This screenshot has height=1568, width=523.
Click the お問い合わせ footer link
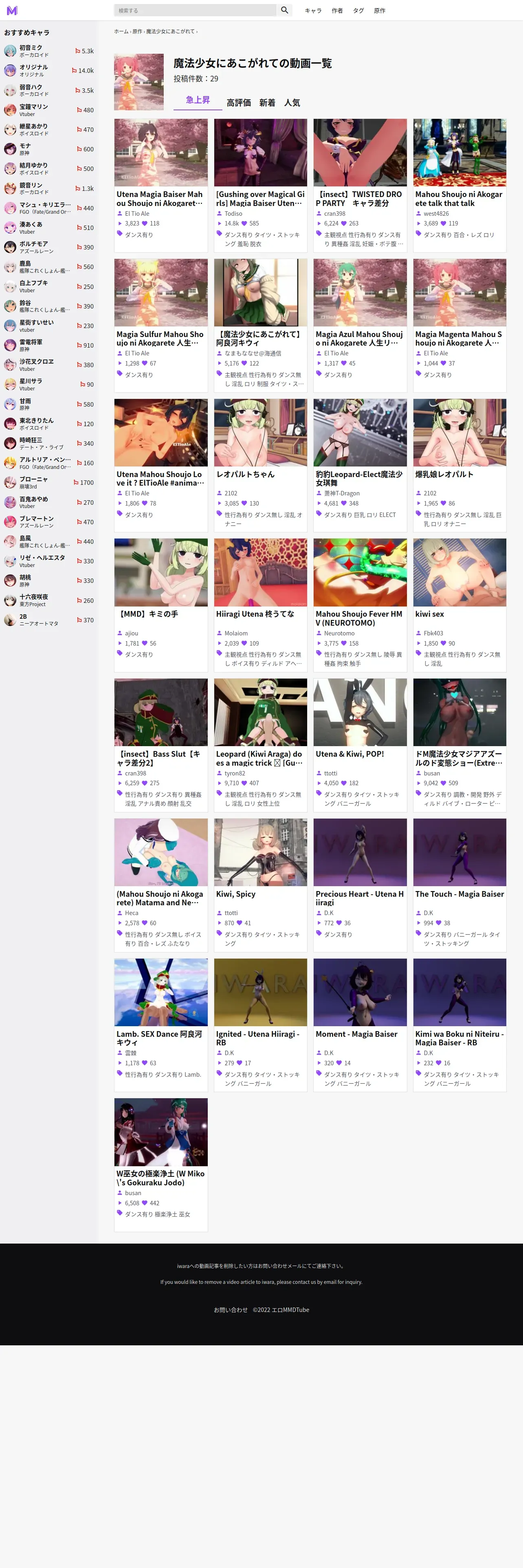230,1309
